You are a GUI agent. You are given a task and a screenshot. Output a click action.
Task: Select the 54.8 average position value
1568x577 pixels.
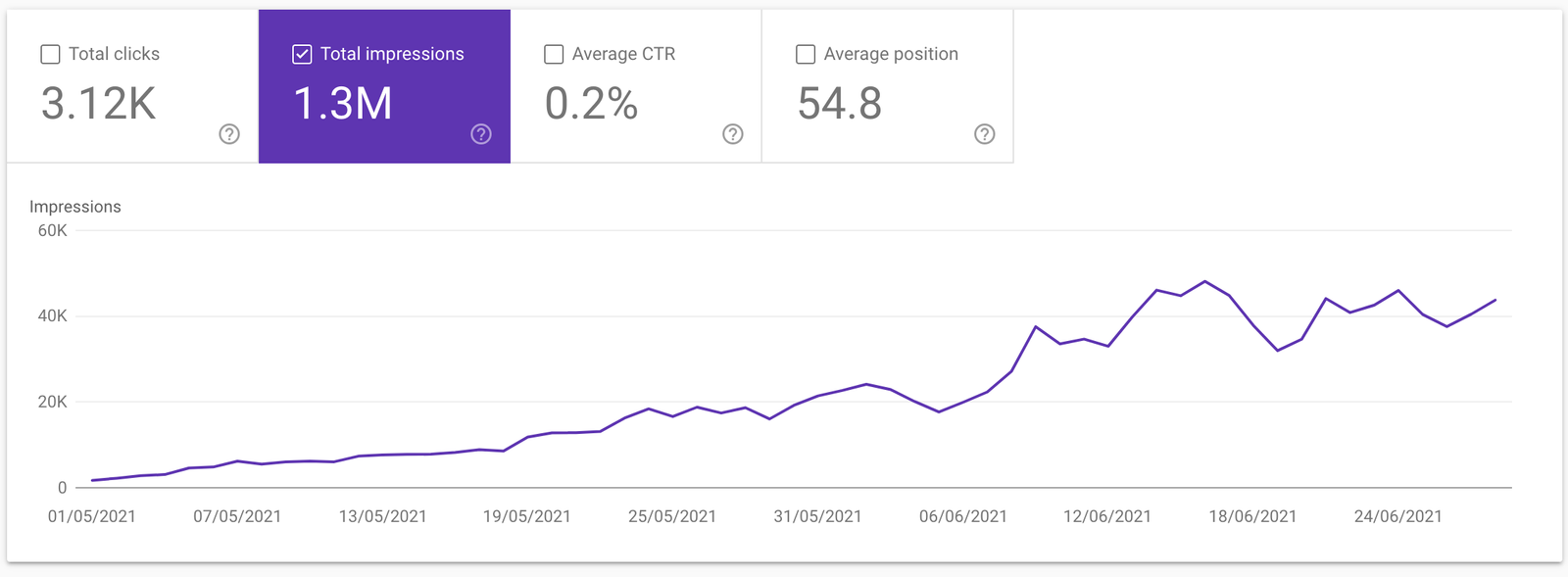click(x=840, y=104)
